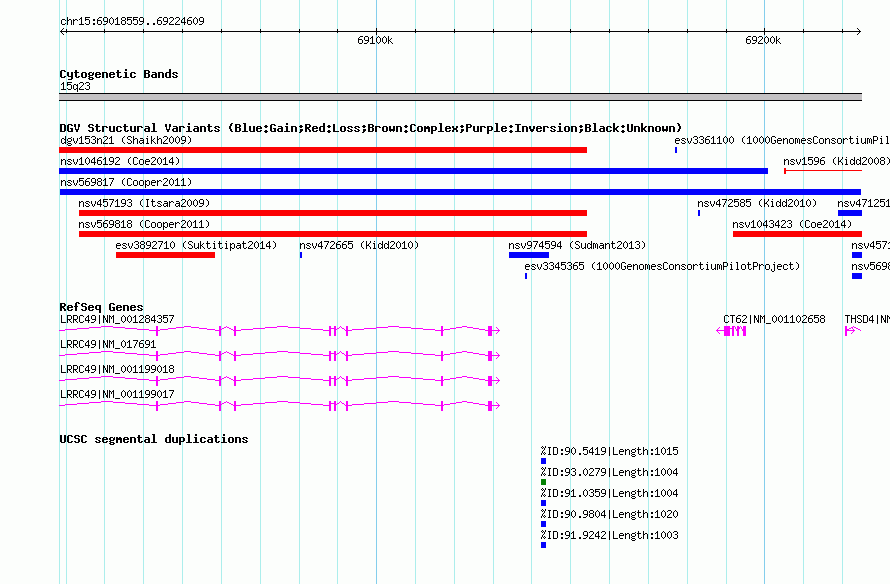Click the %ID:93.0279|Length:1004 label

click(x=610, y=472)
